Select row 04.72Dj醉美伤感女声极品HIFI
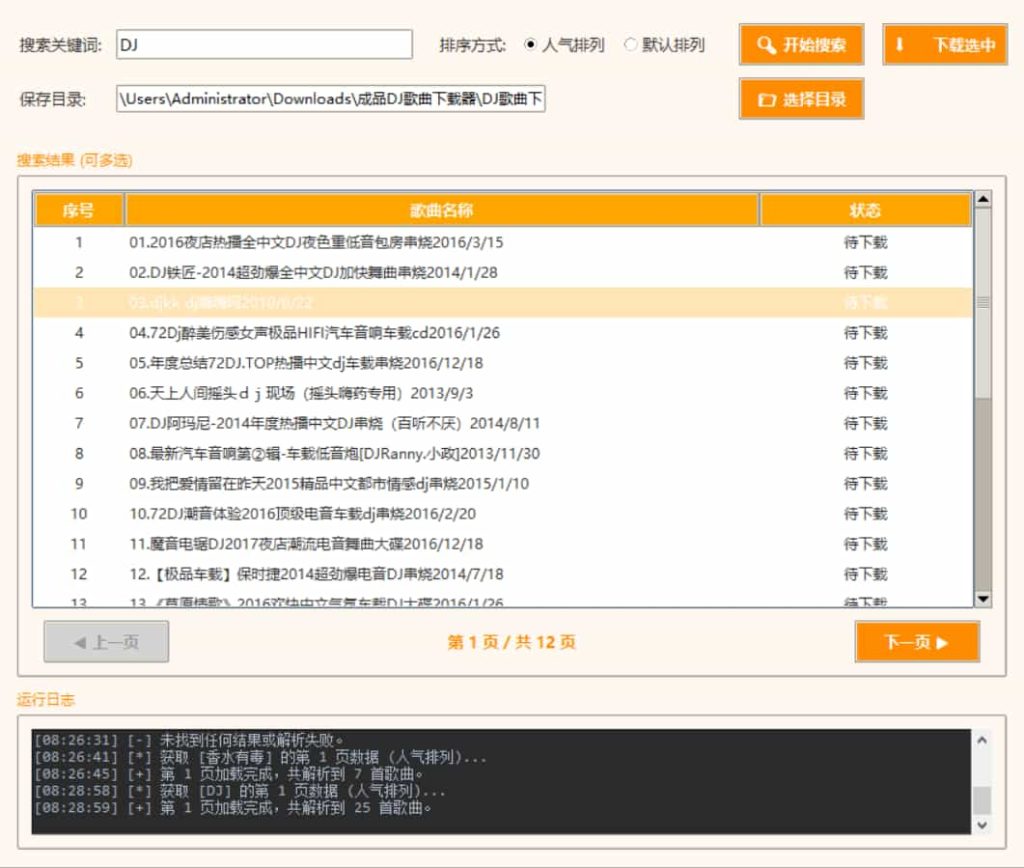Screen dimensions: 1024x868 (x=503, y=333)
